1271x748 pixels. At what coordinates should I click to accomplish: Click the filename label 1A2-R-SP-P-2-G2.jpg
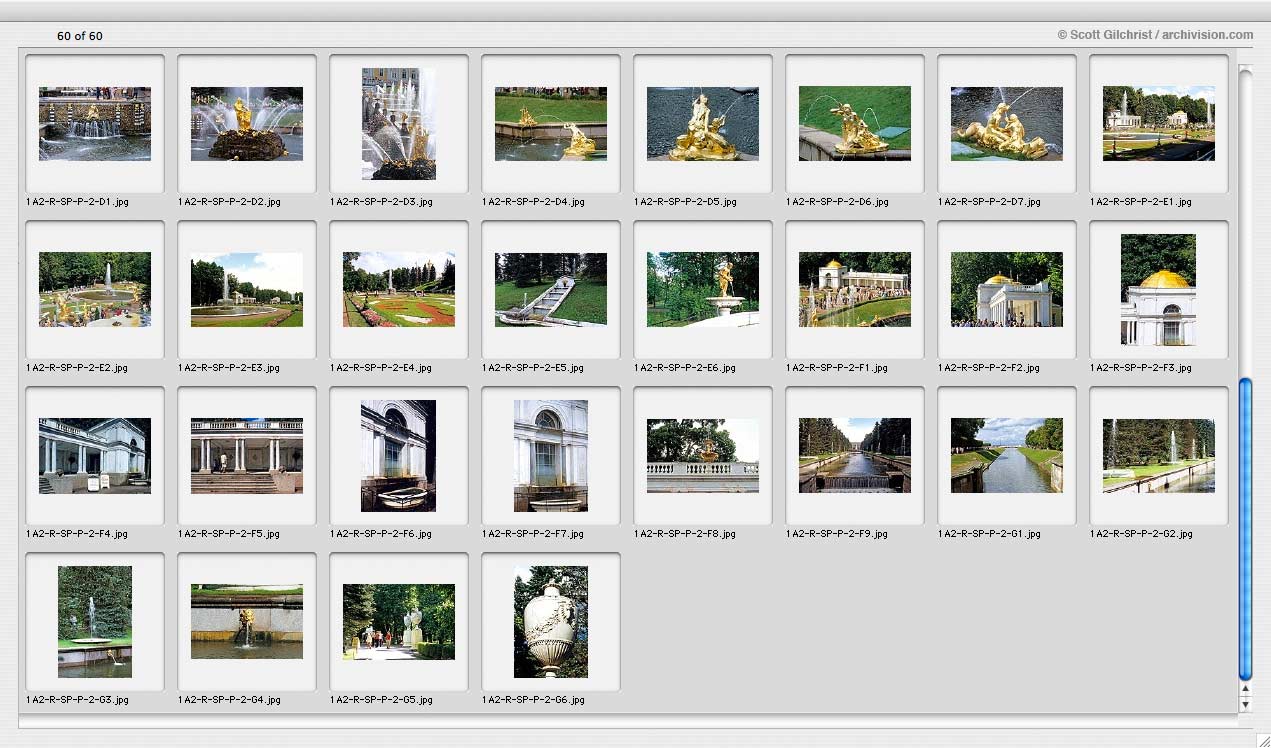click(x=1141, y=534)
